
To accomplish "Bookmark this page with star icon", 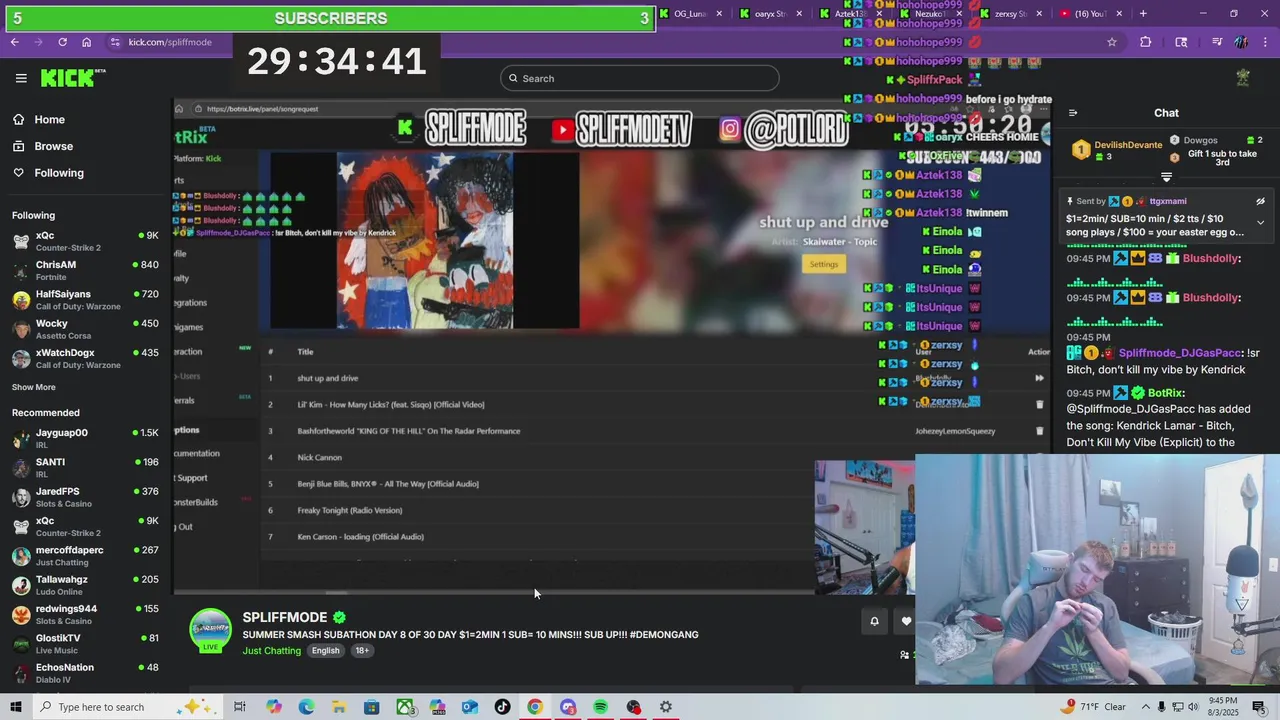I will pyautogui.click(x=1111, y=42).
